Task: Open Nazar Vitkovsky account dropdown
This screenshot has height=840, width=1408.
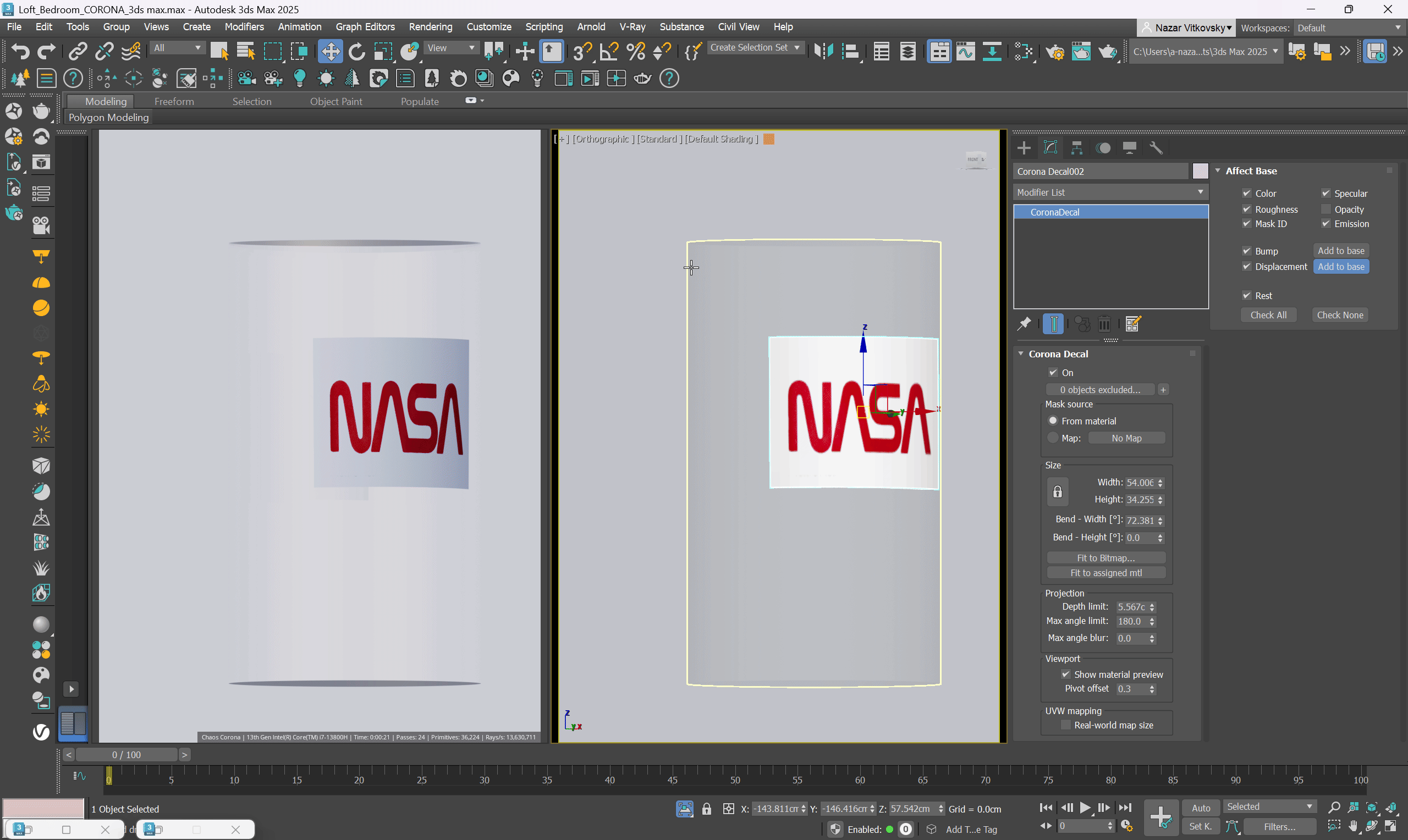Action: (x=1187, y=27)
